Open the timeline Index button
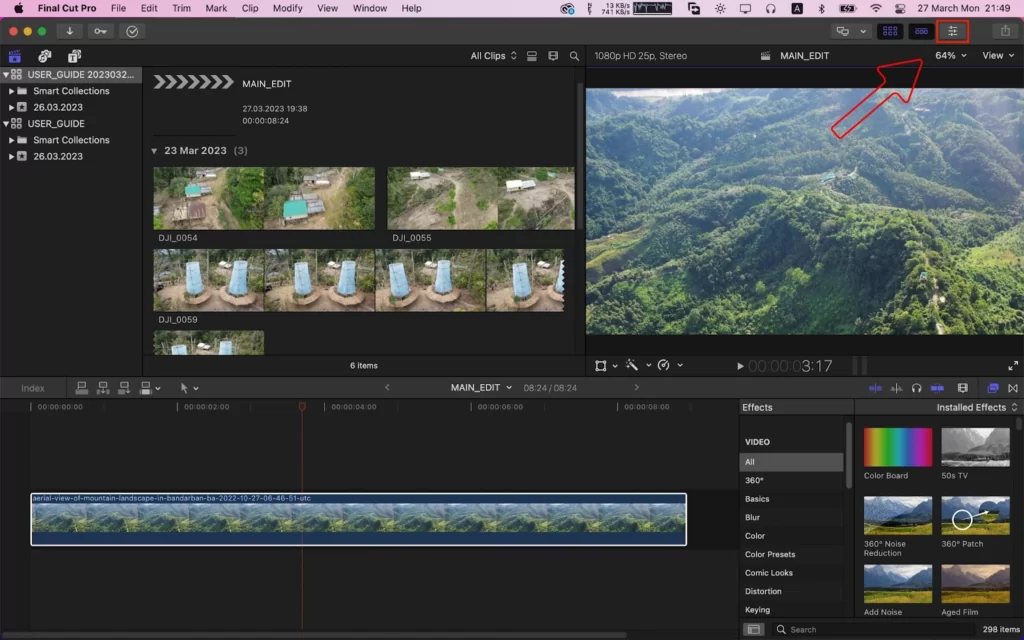The width and height of the screenshot is (1024, 640). (33, 389)
